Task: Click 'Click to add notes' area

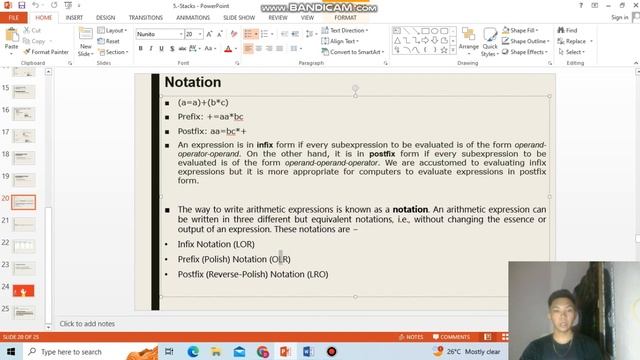Action: [87, 324]
